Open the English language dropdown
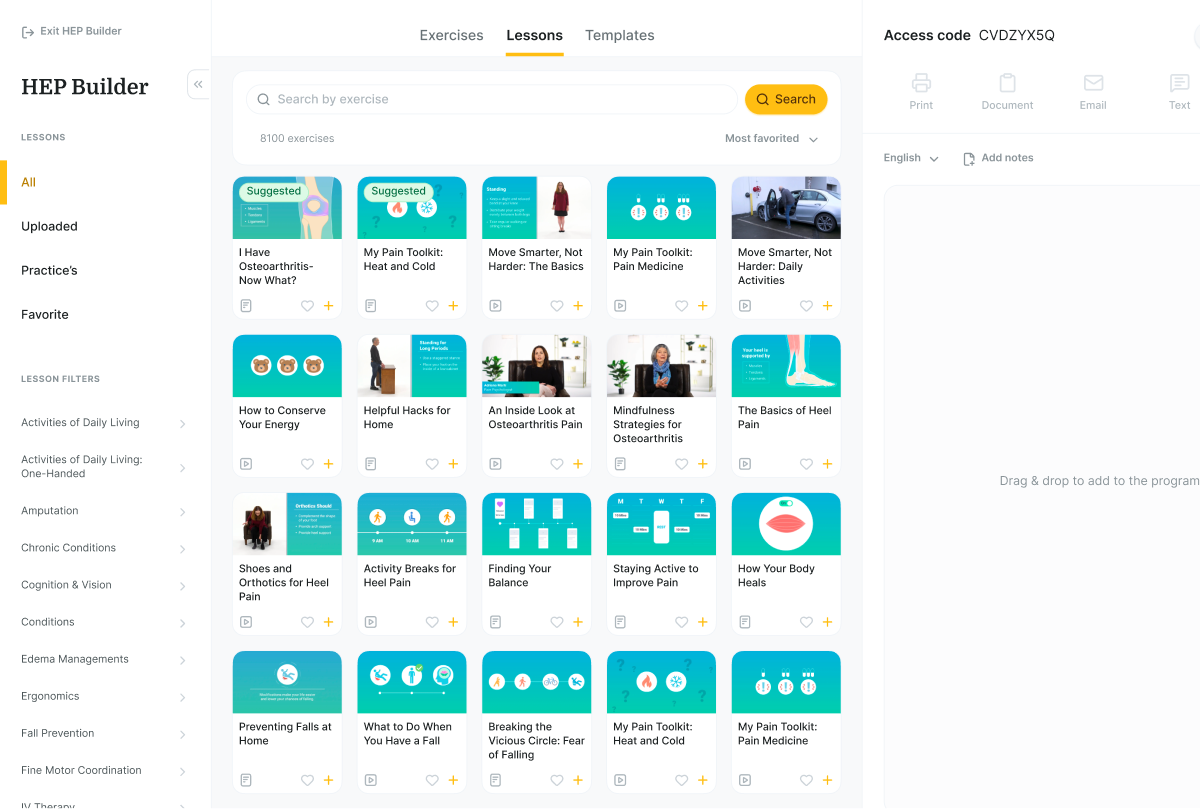 point(908,157)
